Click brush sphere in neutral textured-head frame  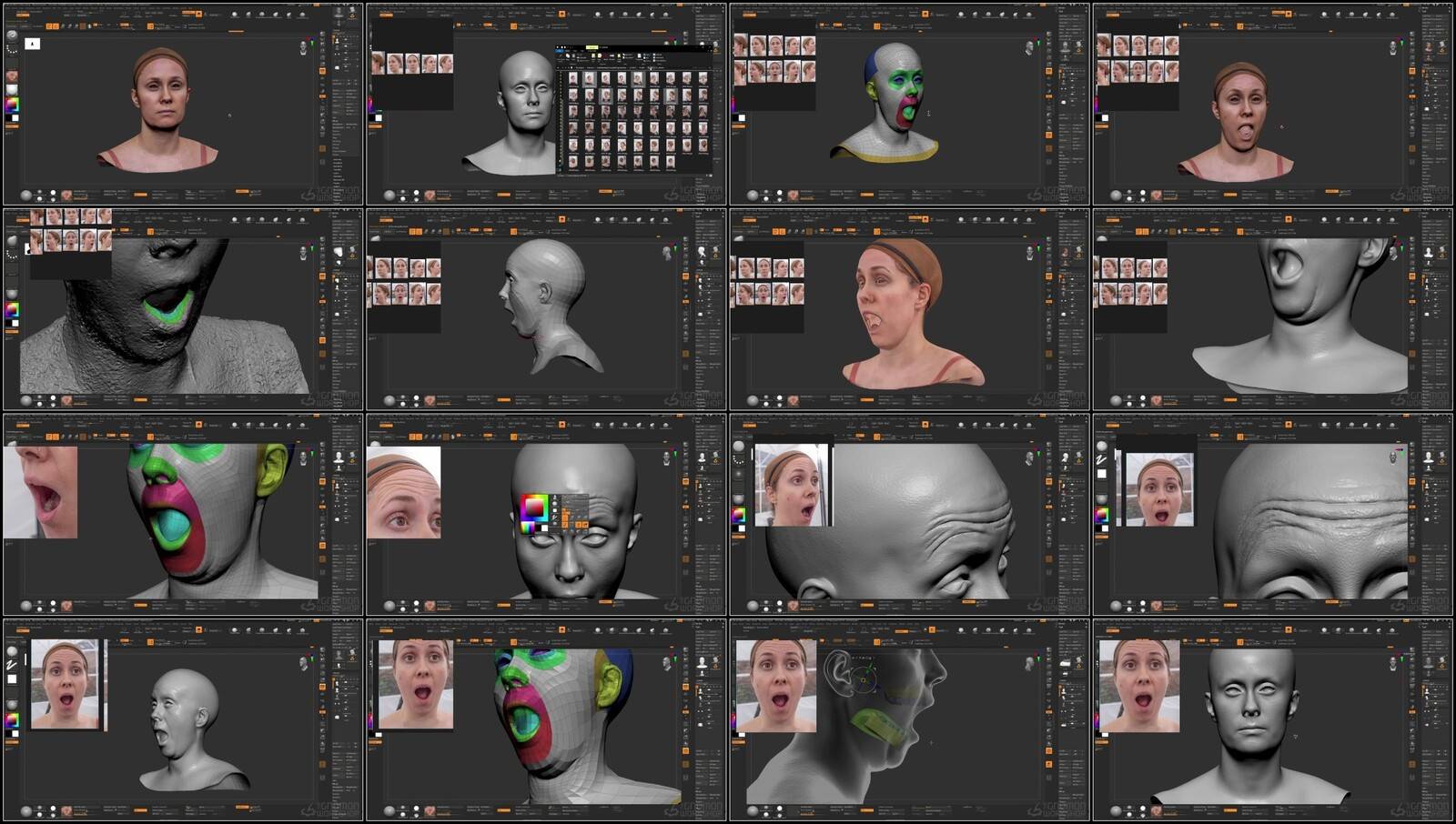pyautogui.click(x=12, y=36)
